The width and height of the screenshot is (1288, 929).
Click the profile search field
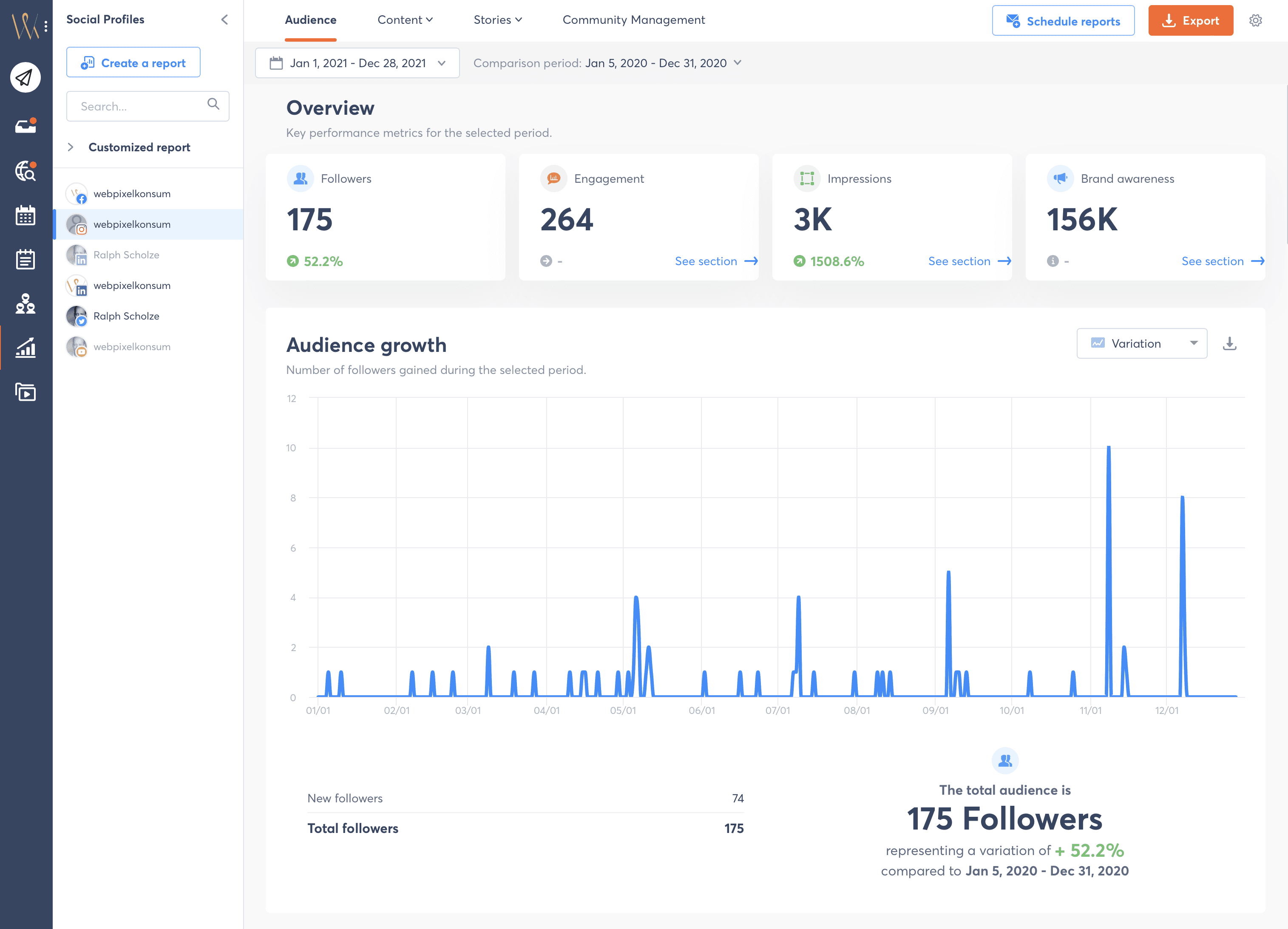pyautogui.click(x=142, y=106)
